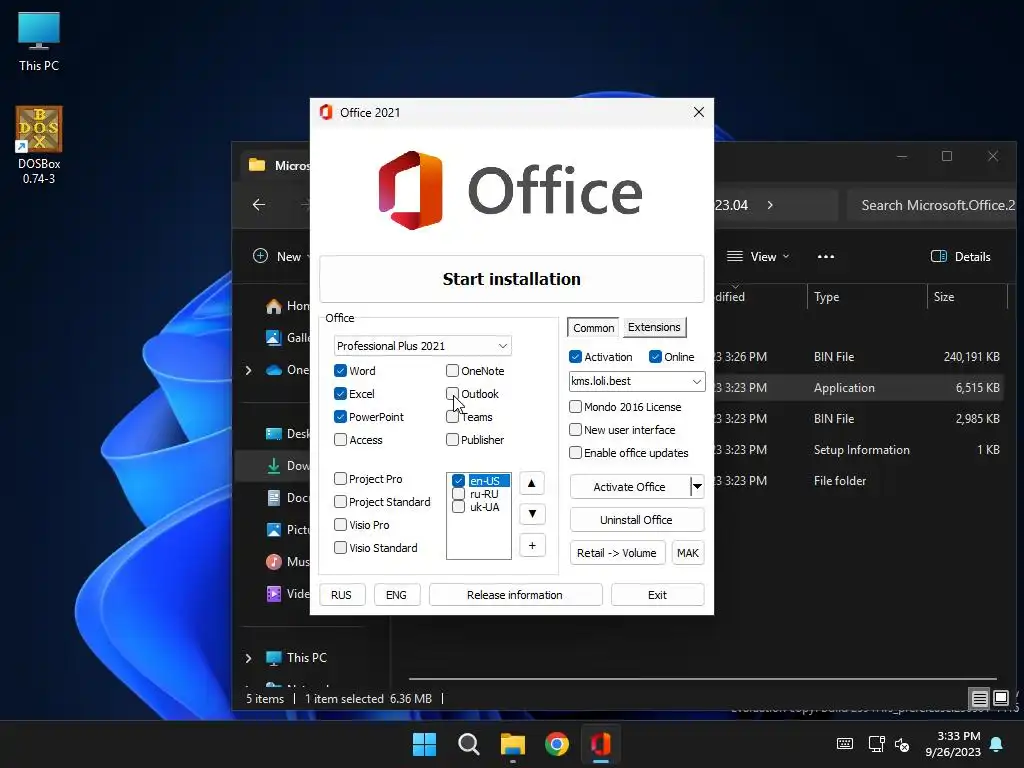Expand the This PC tree node
1024x768 pixels.
[x=248, y=658]
